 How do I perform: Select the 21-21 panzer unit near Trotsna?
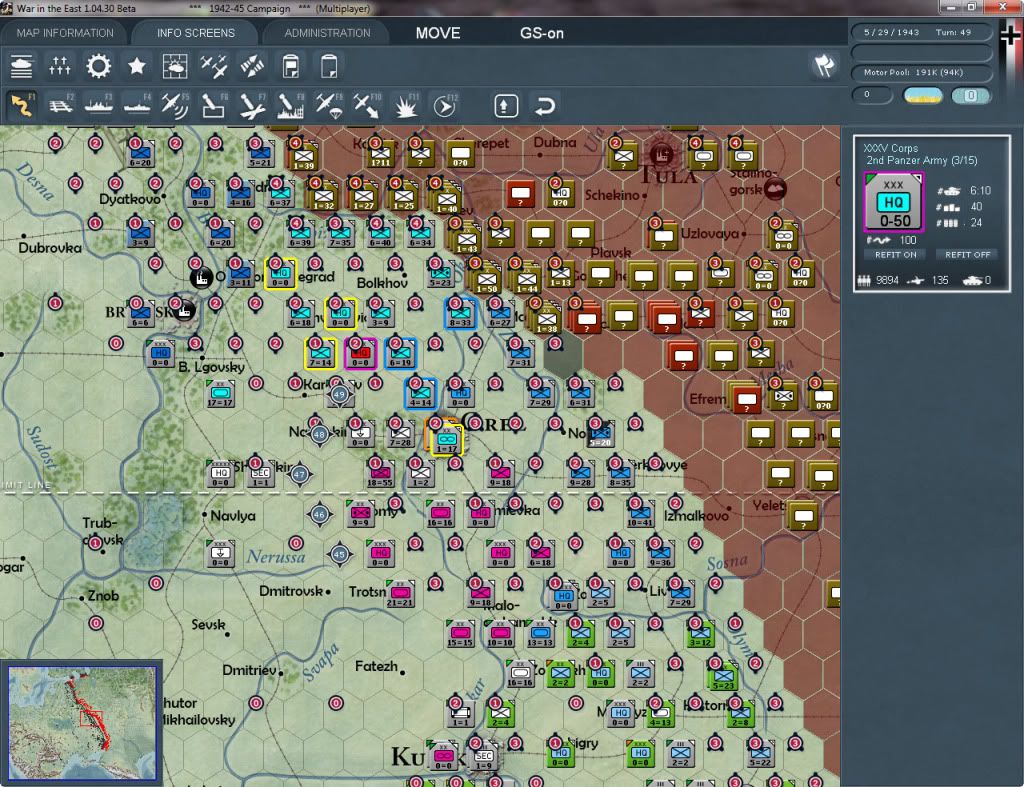point(400,593)
